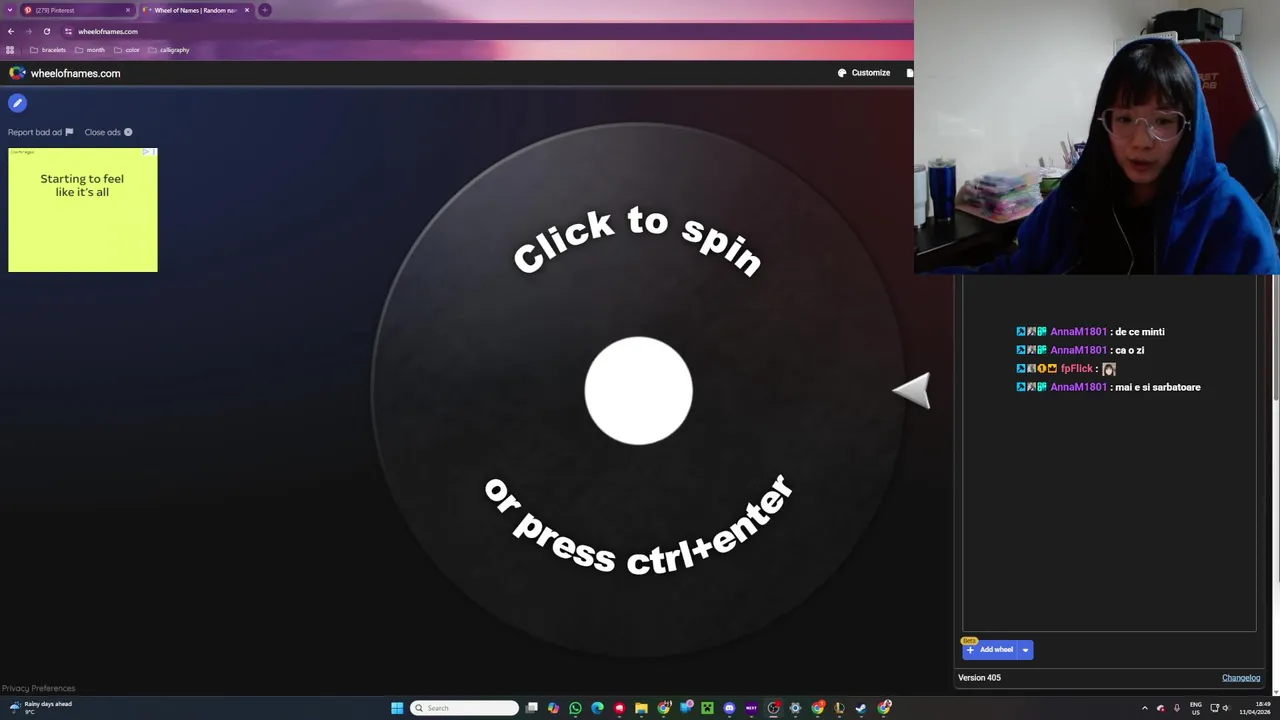Click the fpFlick username in chat

coord(1077,369)
